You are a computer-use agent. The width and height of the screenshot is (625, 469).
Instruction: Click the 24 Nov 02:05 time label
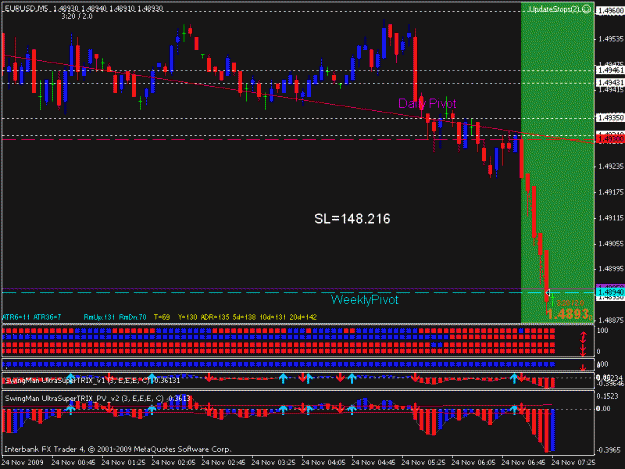click(173, 463)
